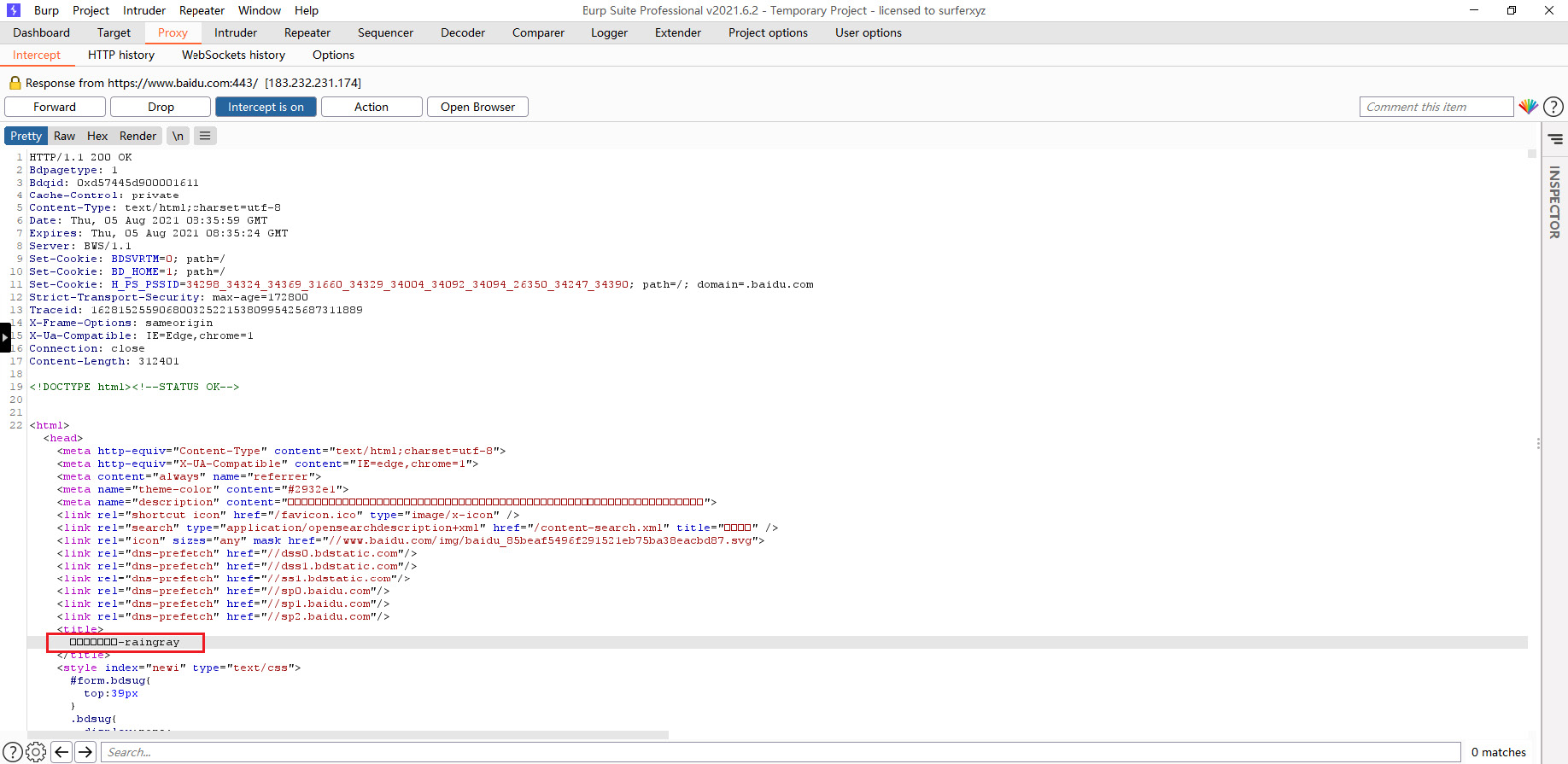Open search settings gear icon
The height and width of the screenshot is (764, 1568).
tap(36, 752)
